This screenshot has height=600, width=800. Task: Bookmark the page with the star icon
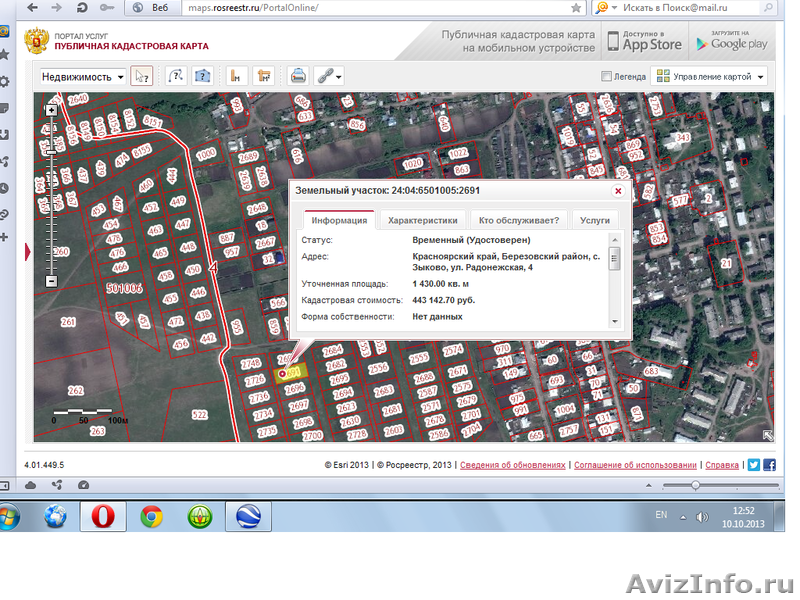pos(576,8)
